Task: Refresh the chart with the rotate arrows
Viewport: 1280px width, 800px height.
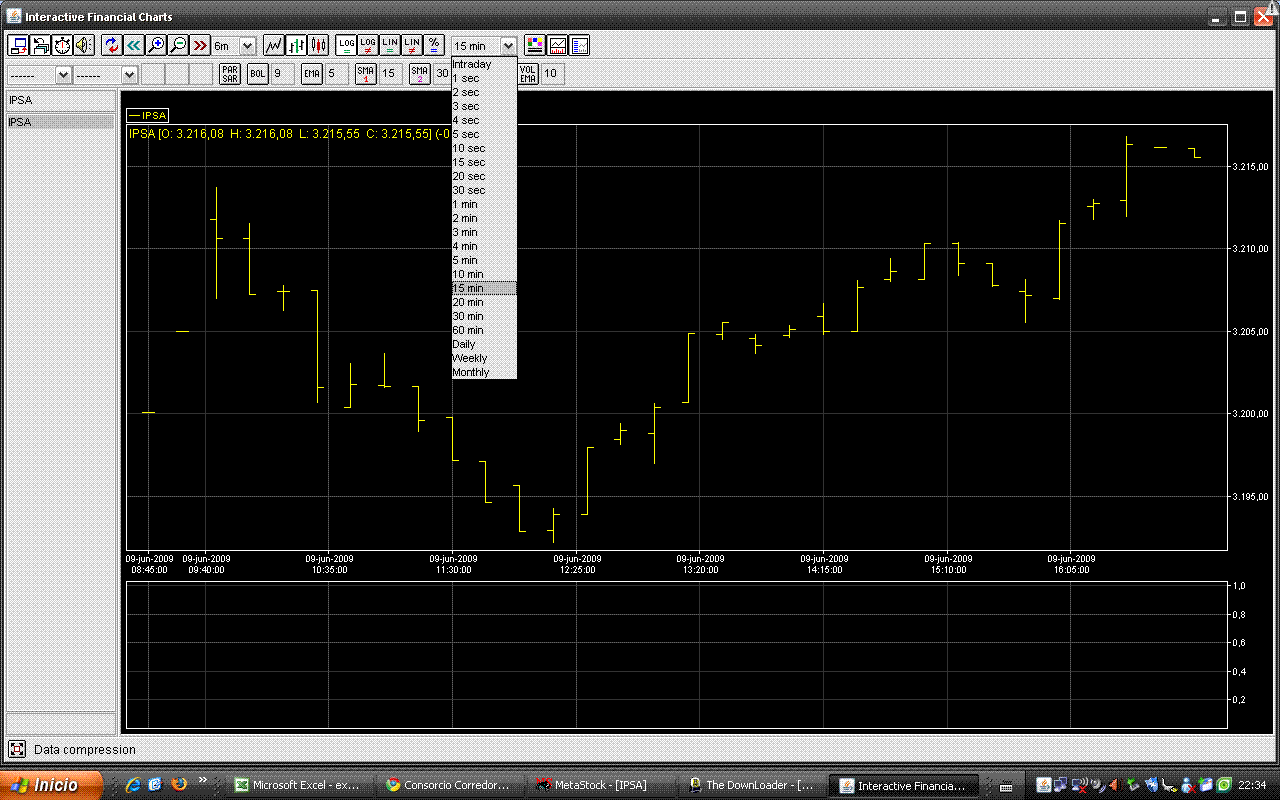Action: pyautogui.click(x=112, y=45)
